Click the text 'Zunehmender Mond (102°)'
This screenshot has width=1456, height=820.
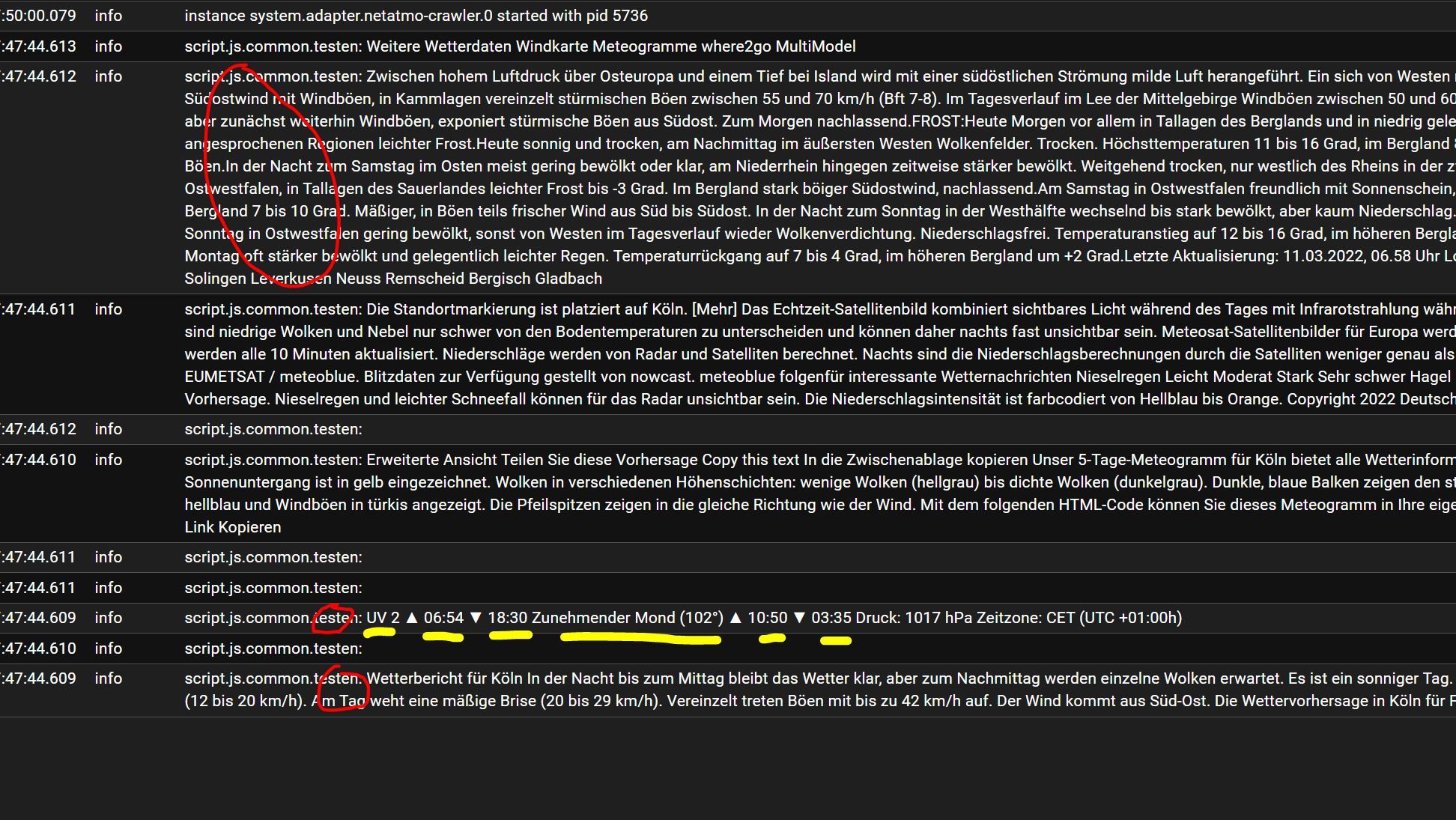627,618
